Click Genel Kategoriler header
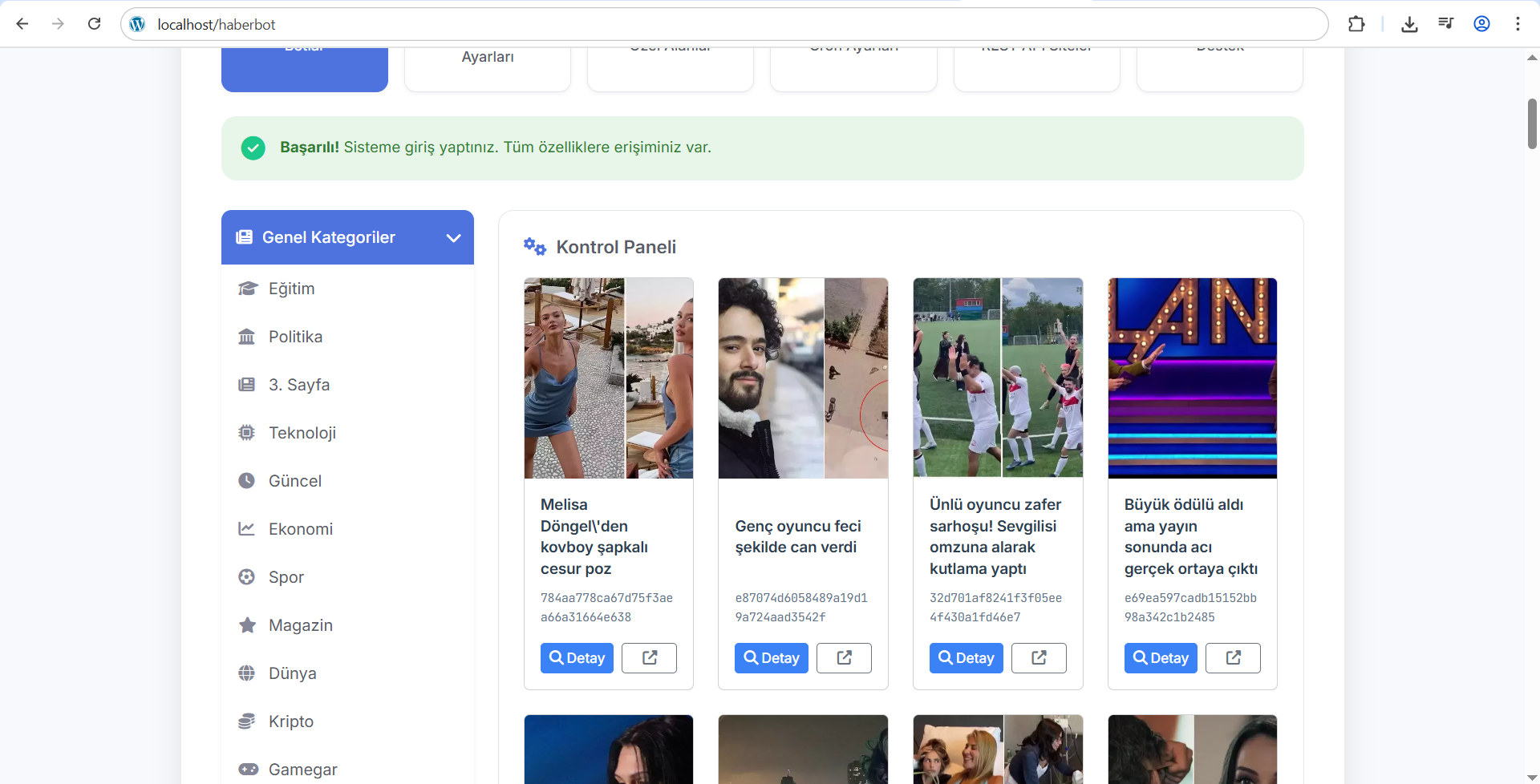The width and height of the screenshot is (1540, 784). 347,237
